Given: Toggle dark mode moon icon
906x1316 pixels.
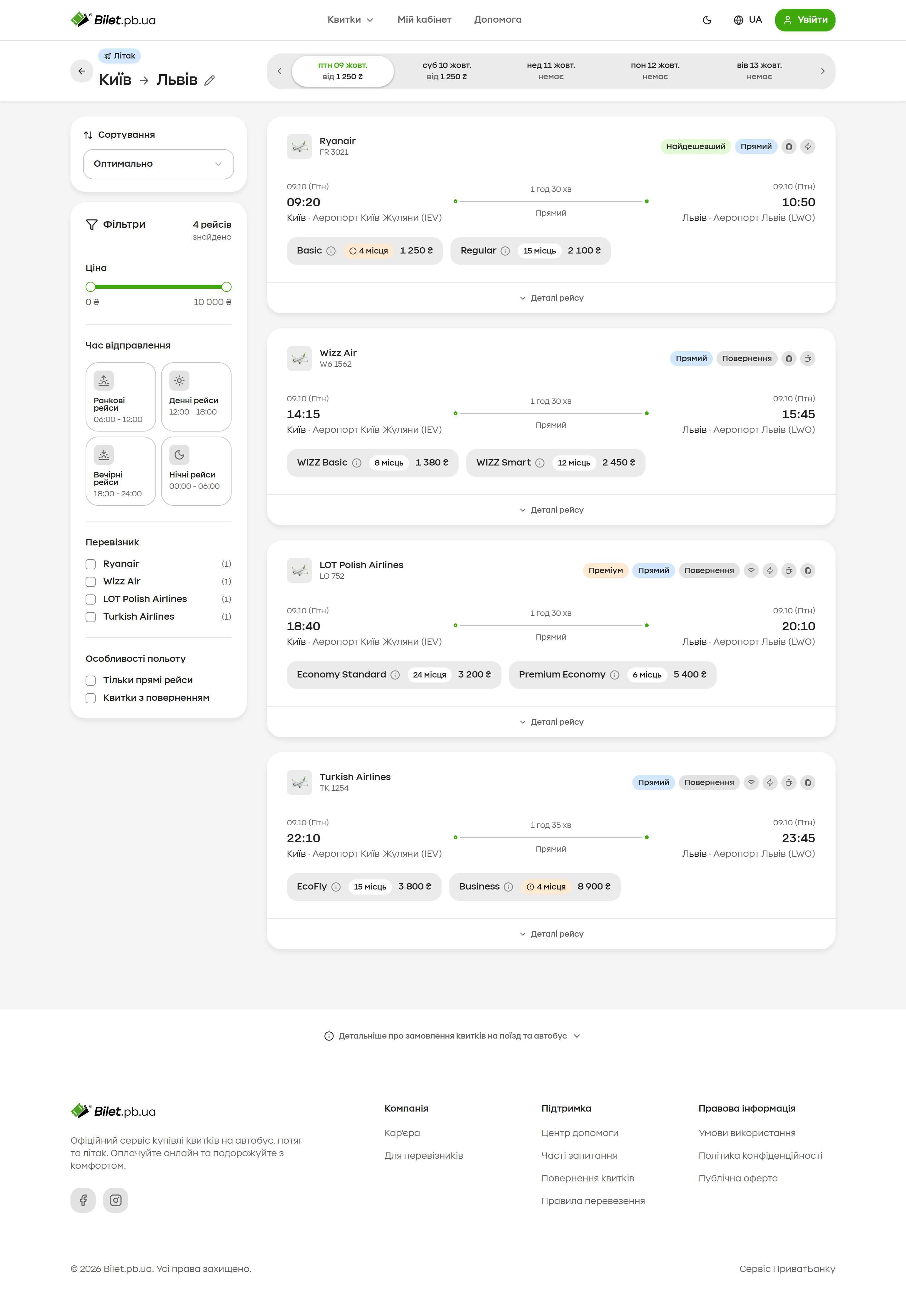Looking at the screenshot, I should point(707,20).
